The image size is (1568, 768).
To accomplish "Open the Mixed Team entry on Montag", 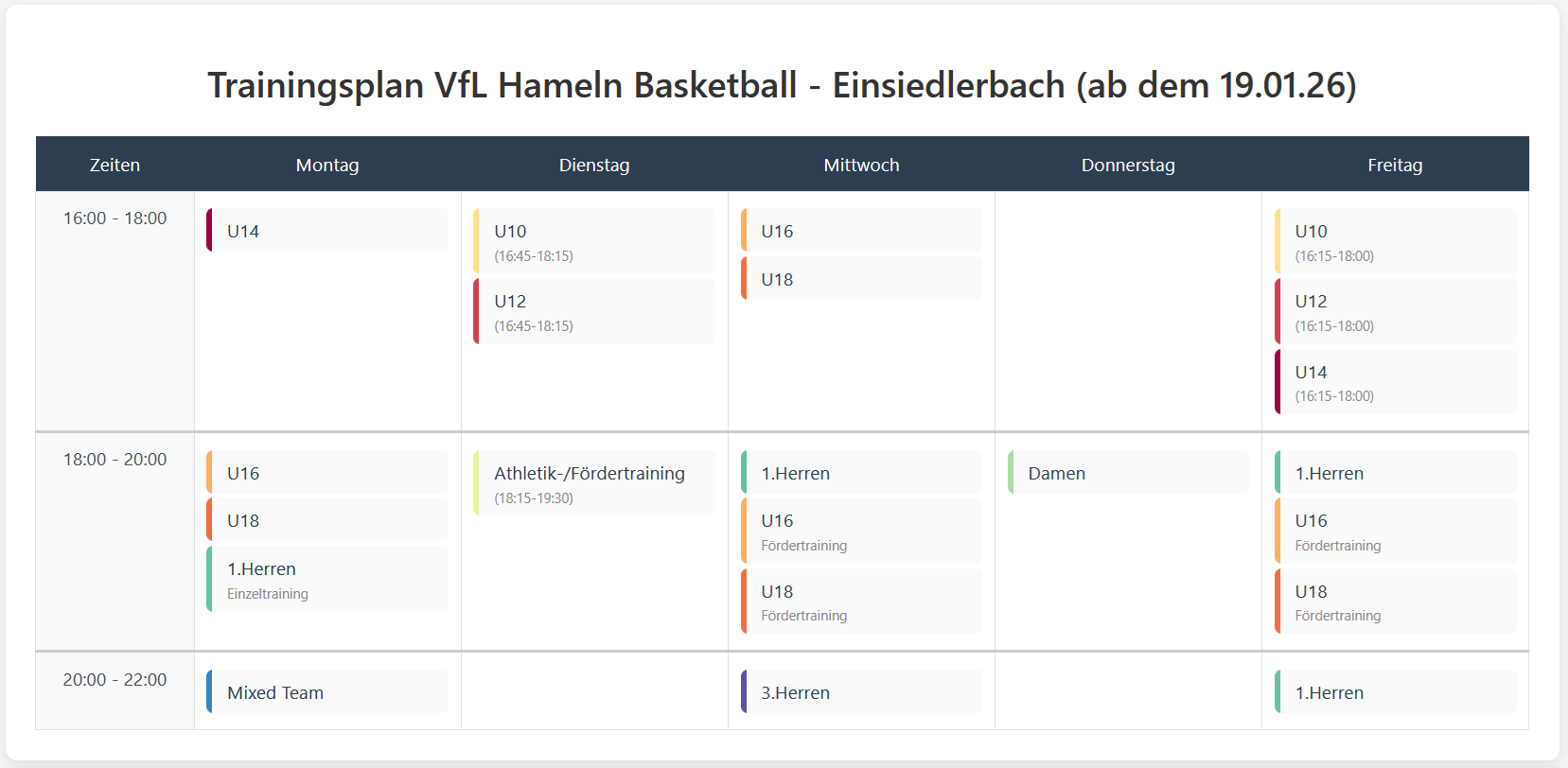I will [x=326, y=692].
